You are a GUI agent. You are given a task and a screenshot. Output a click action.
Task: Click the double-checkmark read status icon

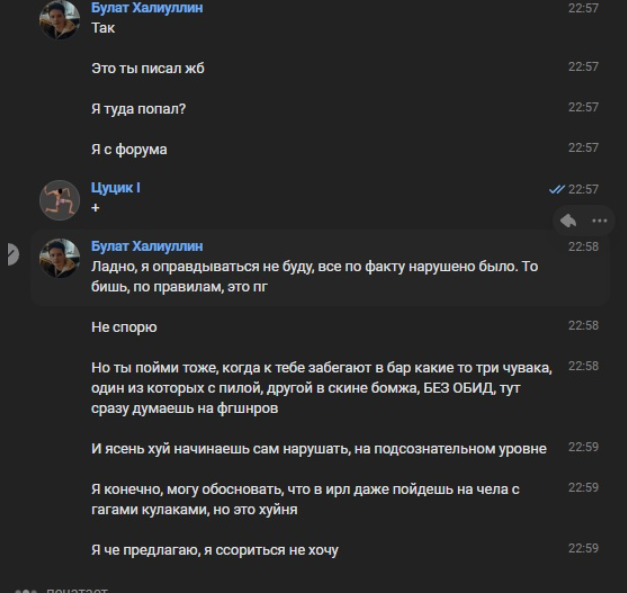(557, 189)
